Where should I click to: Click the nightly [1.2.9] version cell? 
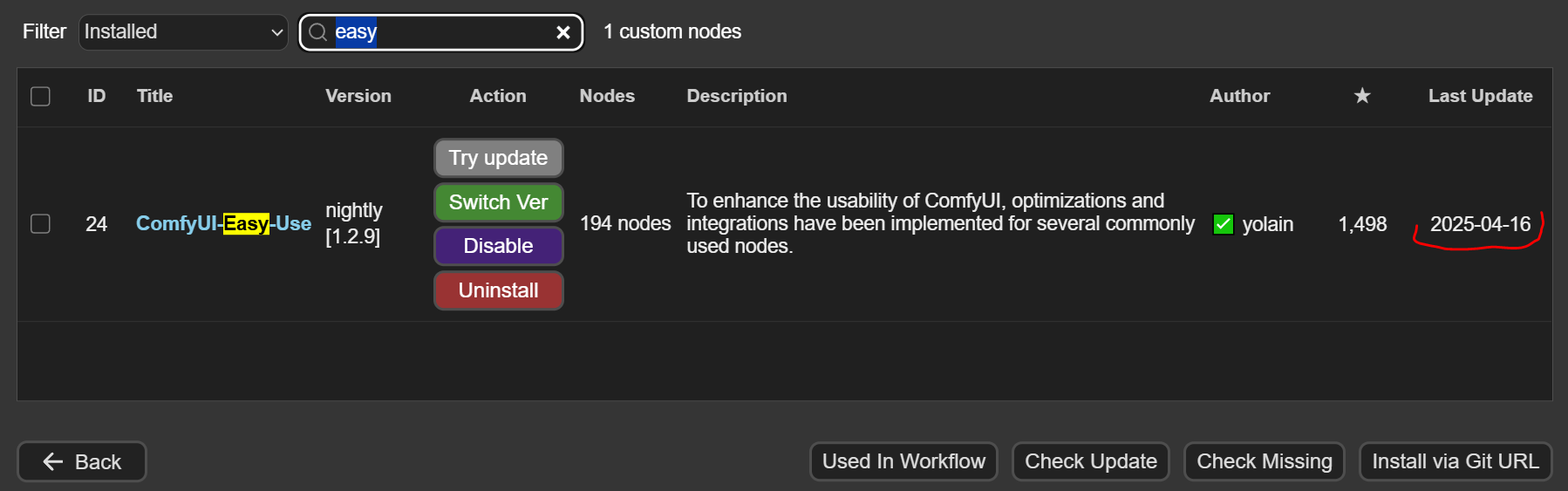point(354,223)
